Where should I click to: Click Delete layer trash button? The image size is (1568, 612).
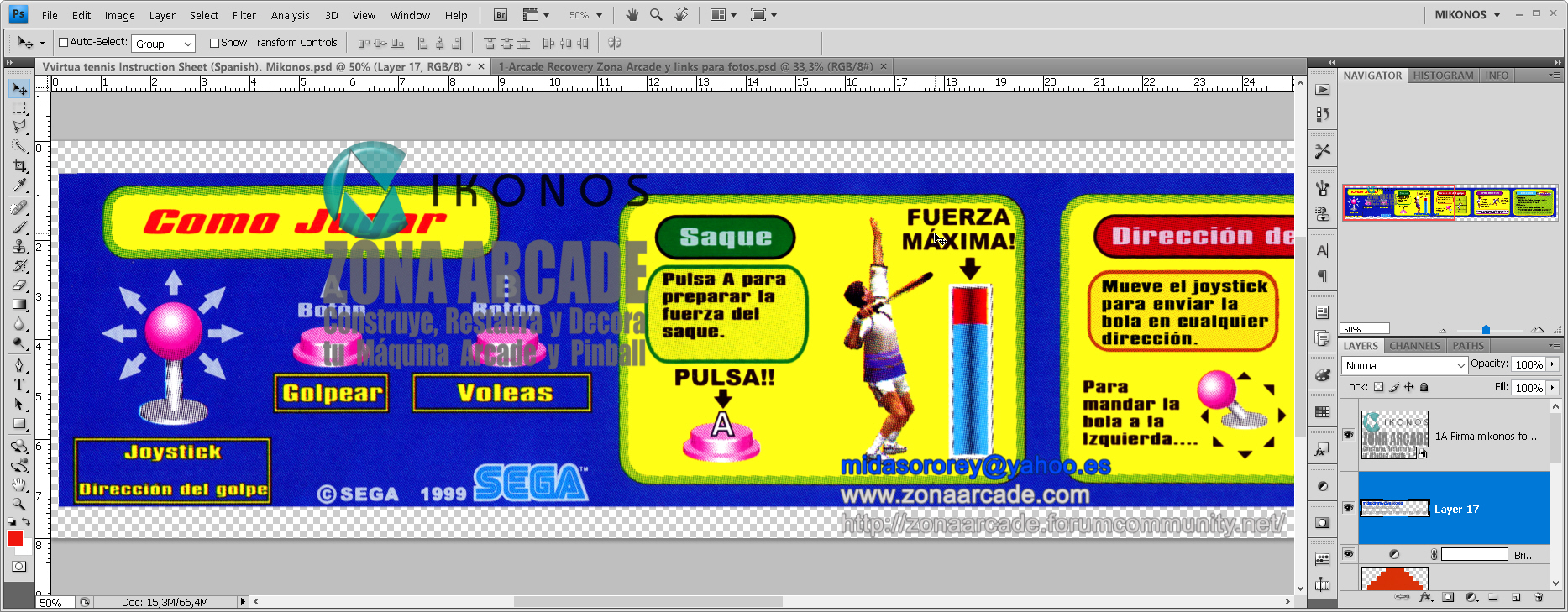tap(1539, 598)
